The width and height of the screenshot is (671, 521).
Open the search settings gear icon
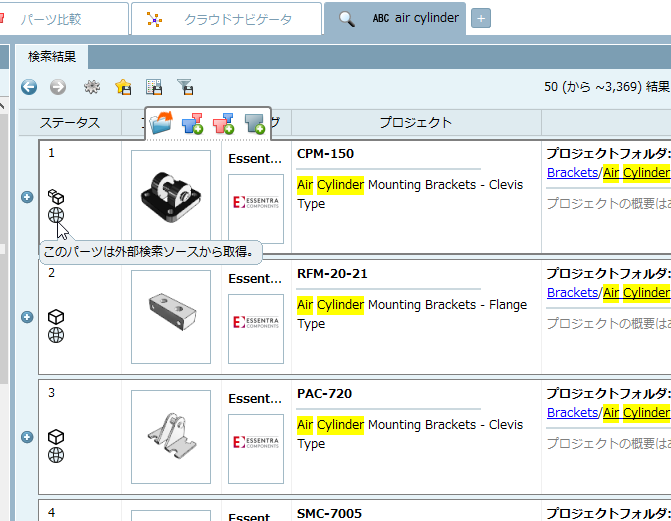[92, 87]
